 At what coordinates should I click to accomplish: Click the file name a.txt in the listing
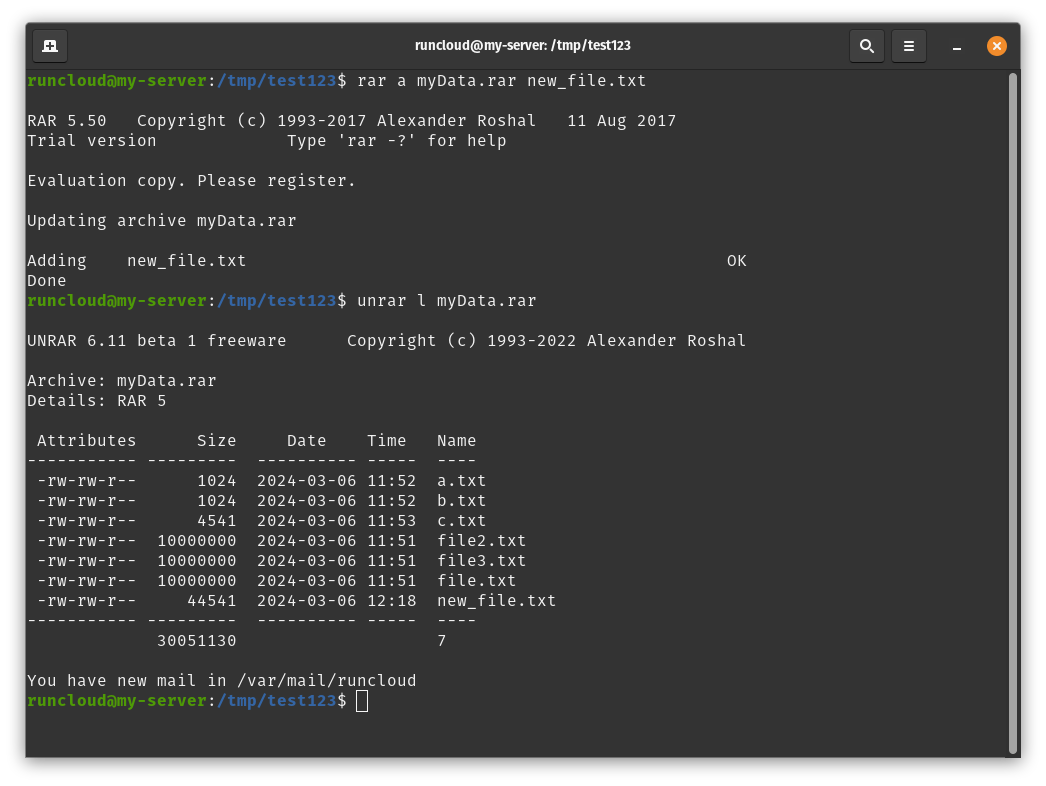coord(460,480)
